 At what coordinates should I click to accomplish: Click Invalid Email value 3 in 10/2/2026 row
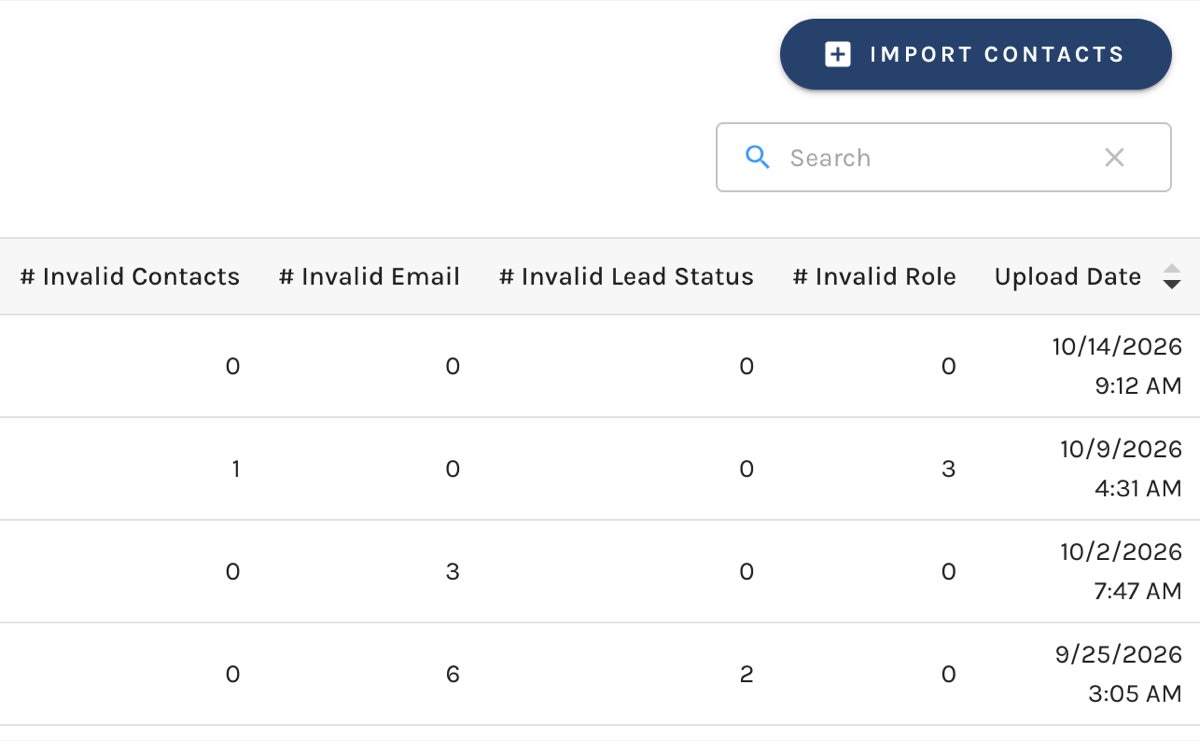[x=453, y=572]
